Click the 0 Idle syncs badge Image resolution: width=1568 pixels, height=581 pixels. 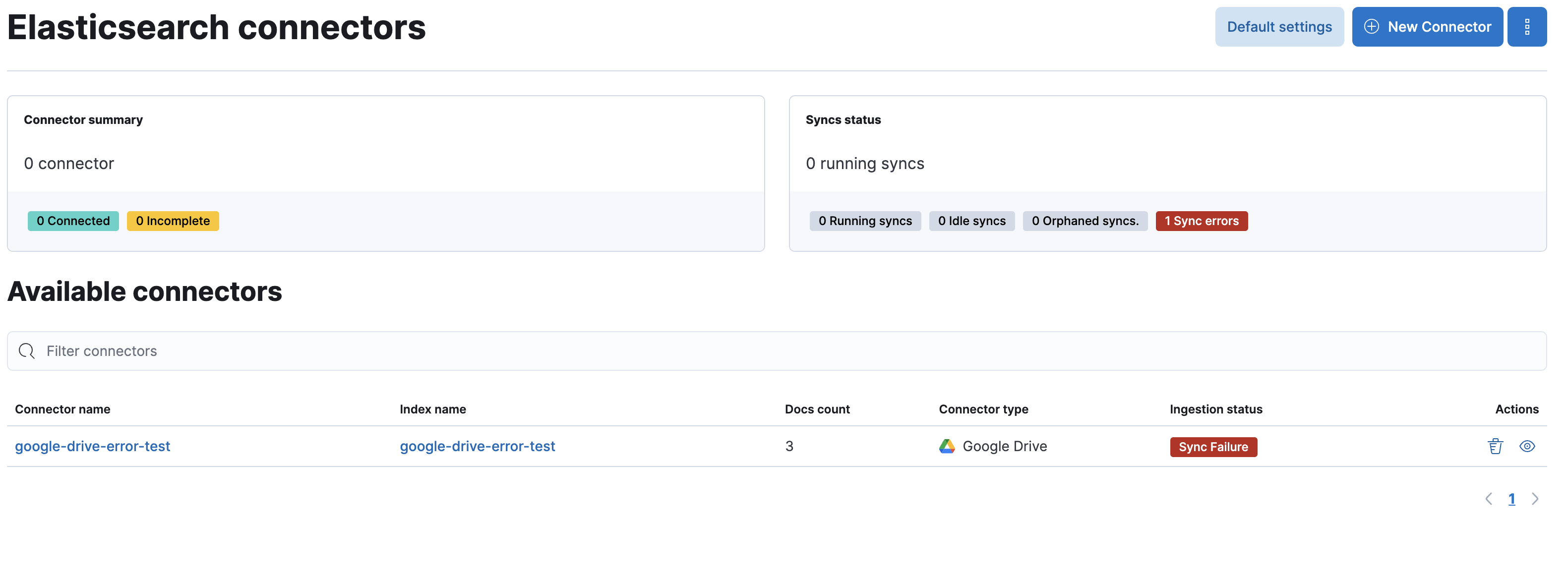[x=971, y=221]
